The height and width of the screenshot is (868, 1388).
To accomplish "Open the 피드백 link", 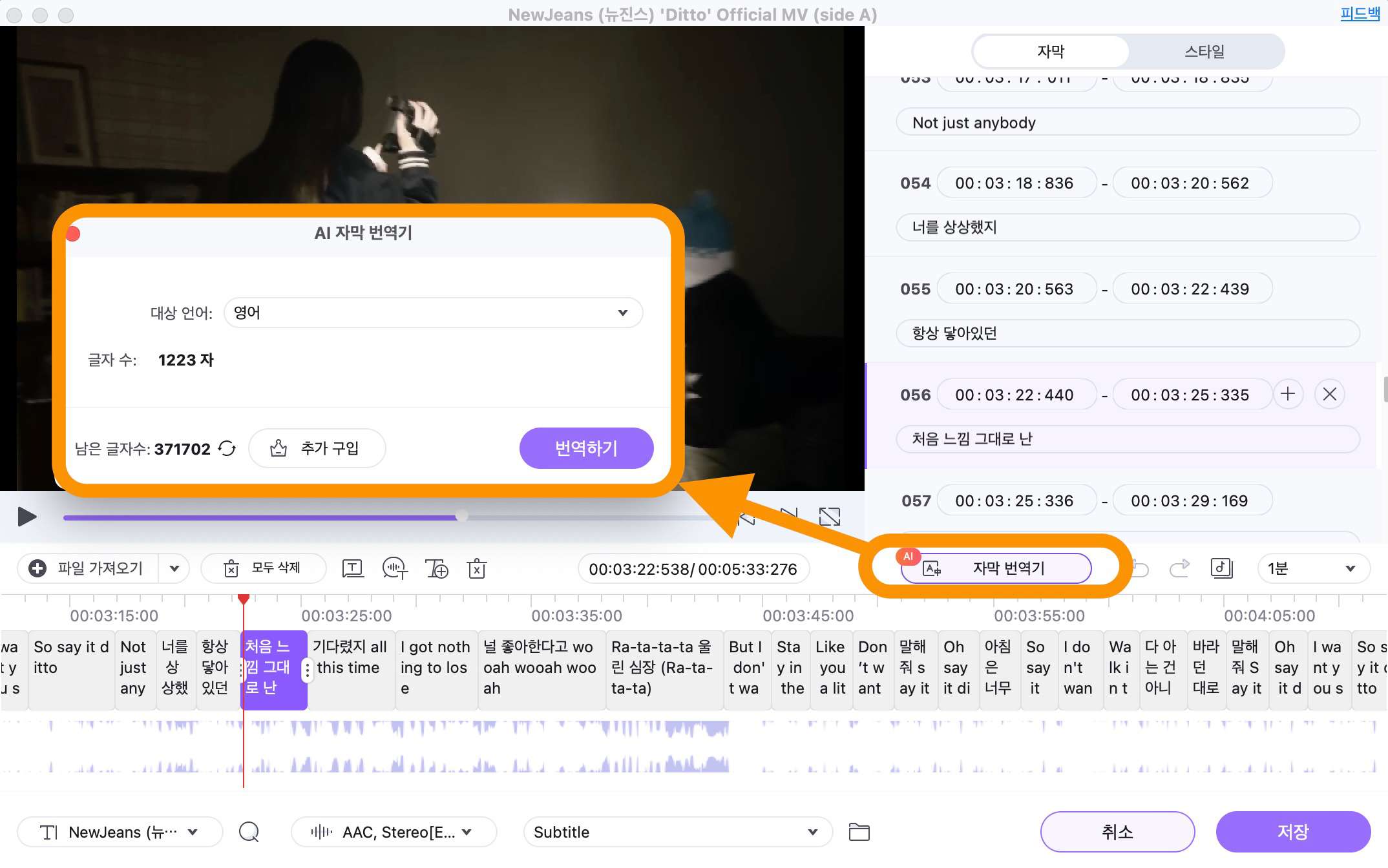I will point(1360,13).
